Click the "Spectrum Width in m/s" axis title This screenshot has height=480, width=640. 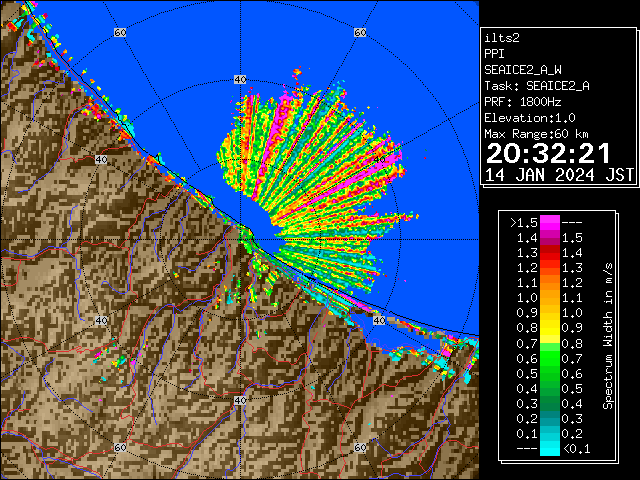608,336
